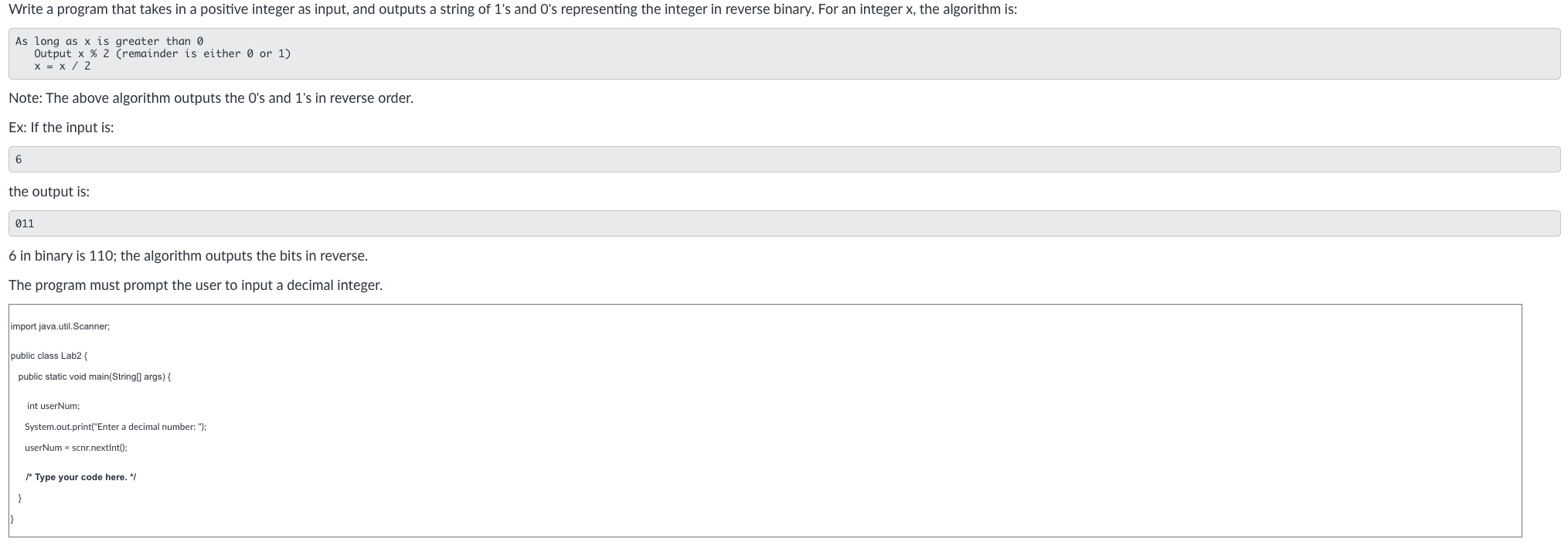This screenshot has width=1568, height=549.
Task: Click the example input box containing 6
Action: click(x=784, y=159)
